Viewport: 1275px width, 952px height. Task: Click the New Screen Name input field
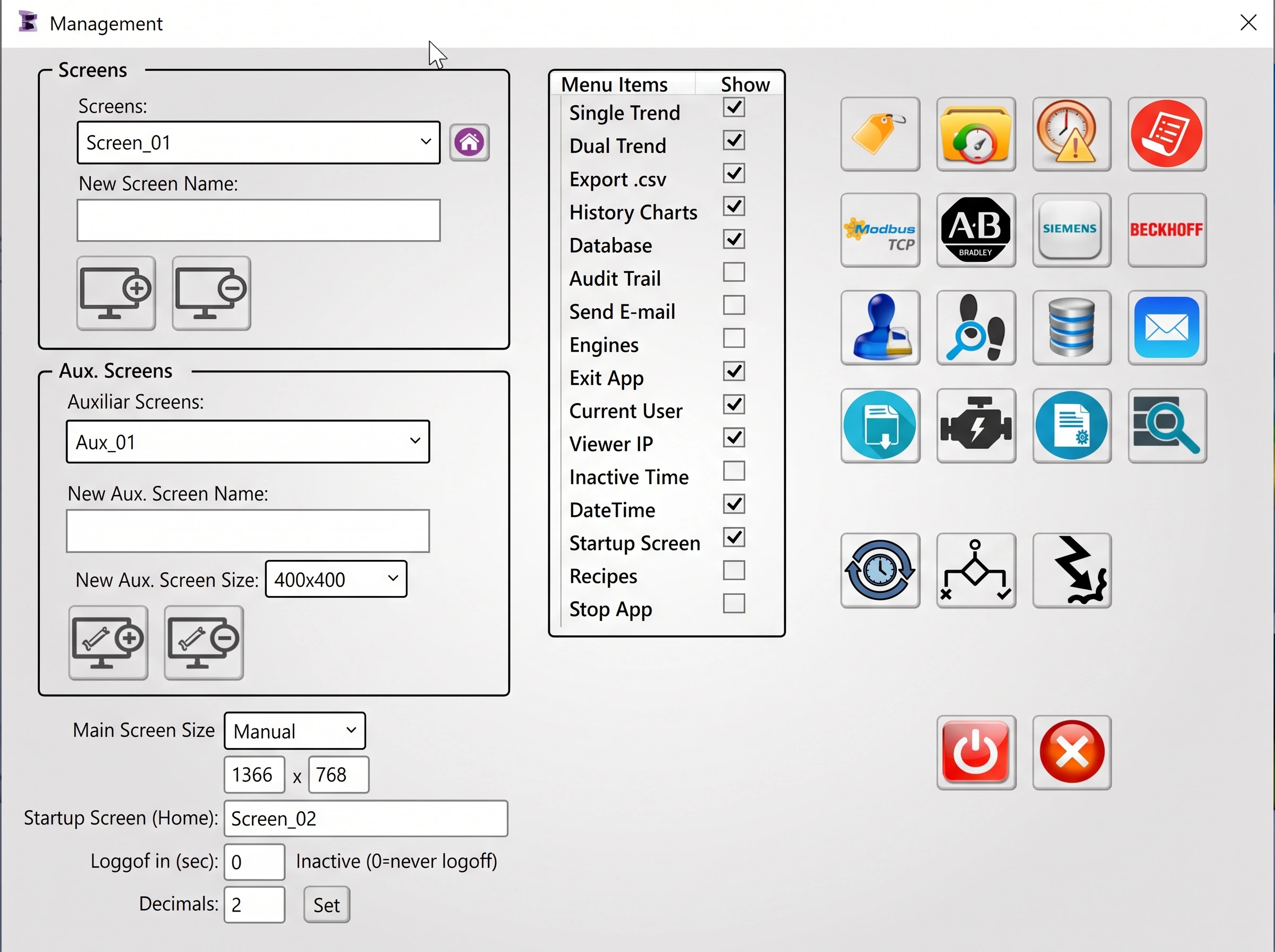pos(259,220)
